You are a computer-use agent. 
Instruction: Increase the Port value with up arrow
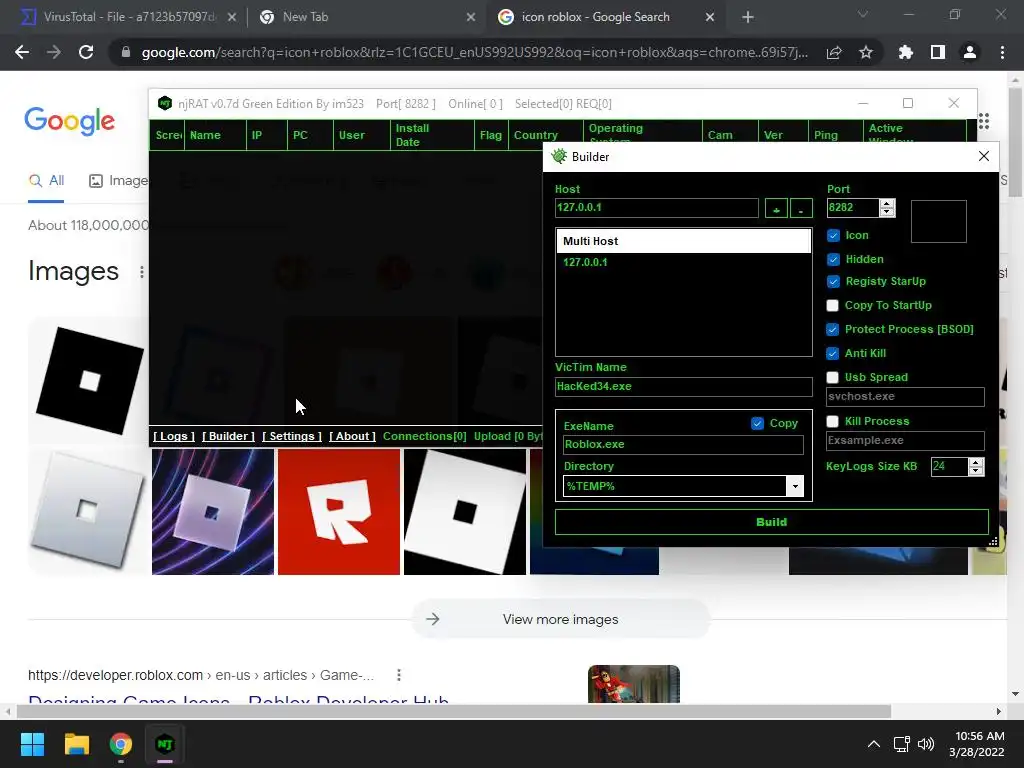887,204
